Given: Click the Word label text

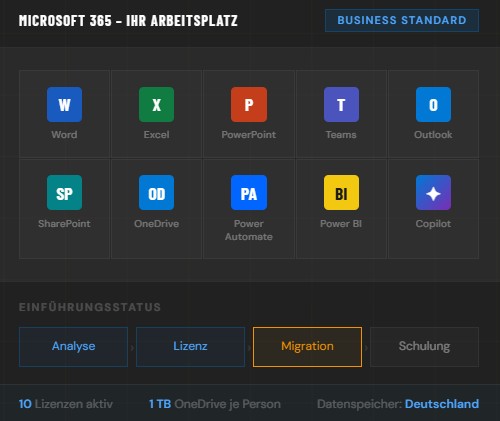Looking at the screenshot, I should pos(64,135).
